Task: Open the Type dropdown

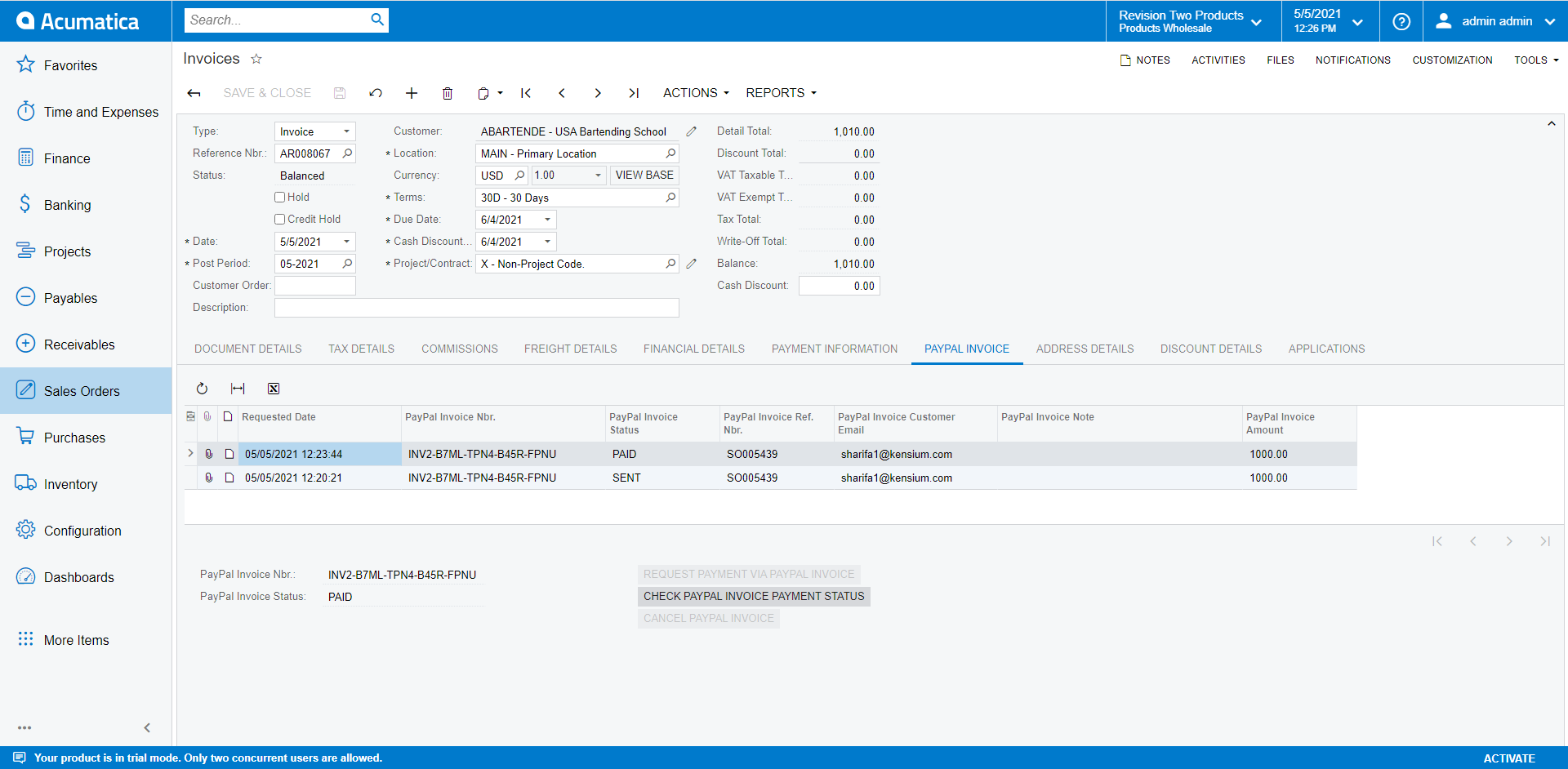Action: click(346, 131)
